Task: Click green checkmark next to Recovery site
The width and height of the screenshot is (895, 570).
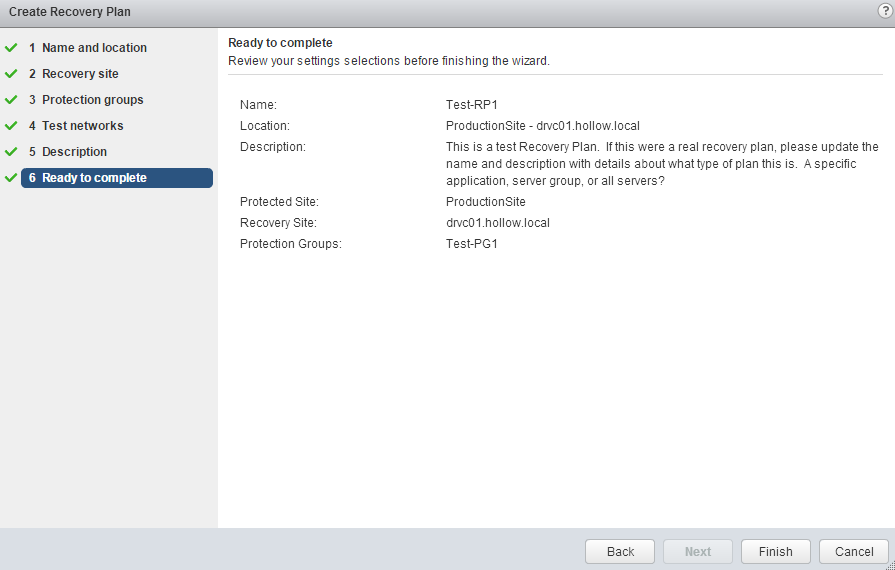Action: [x=11, y=74]
